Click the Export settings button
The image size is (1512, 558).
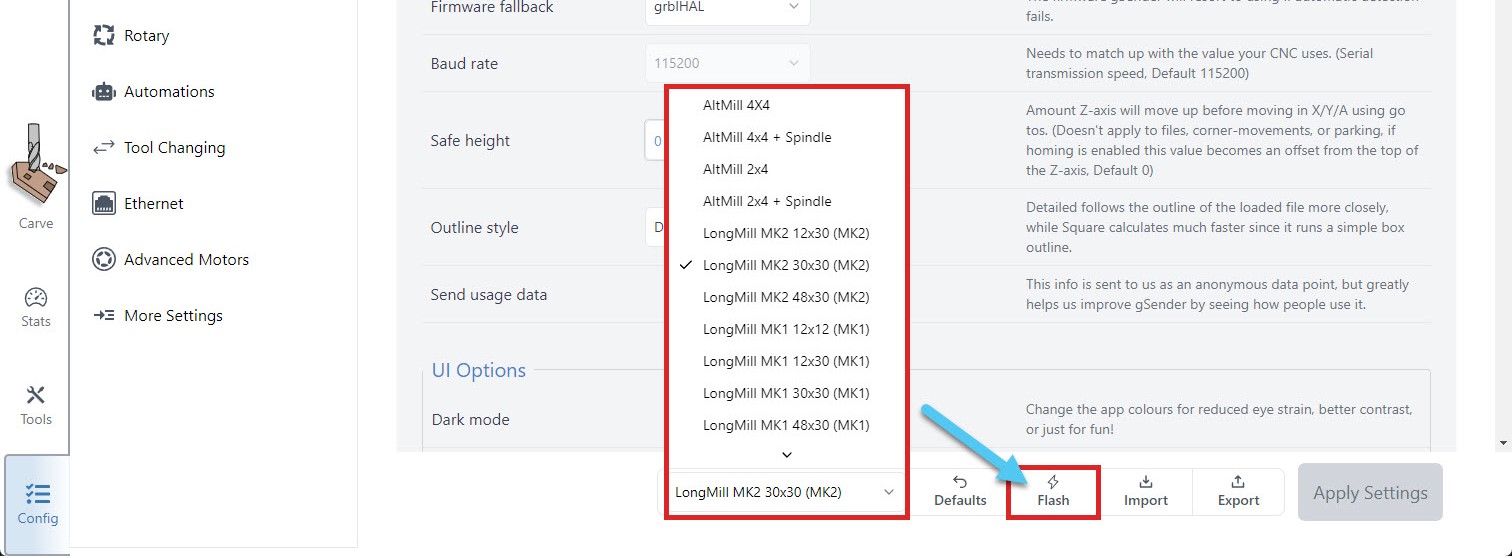[1238, 491]
